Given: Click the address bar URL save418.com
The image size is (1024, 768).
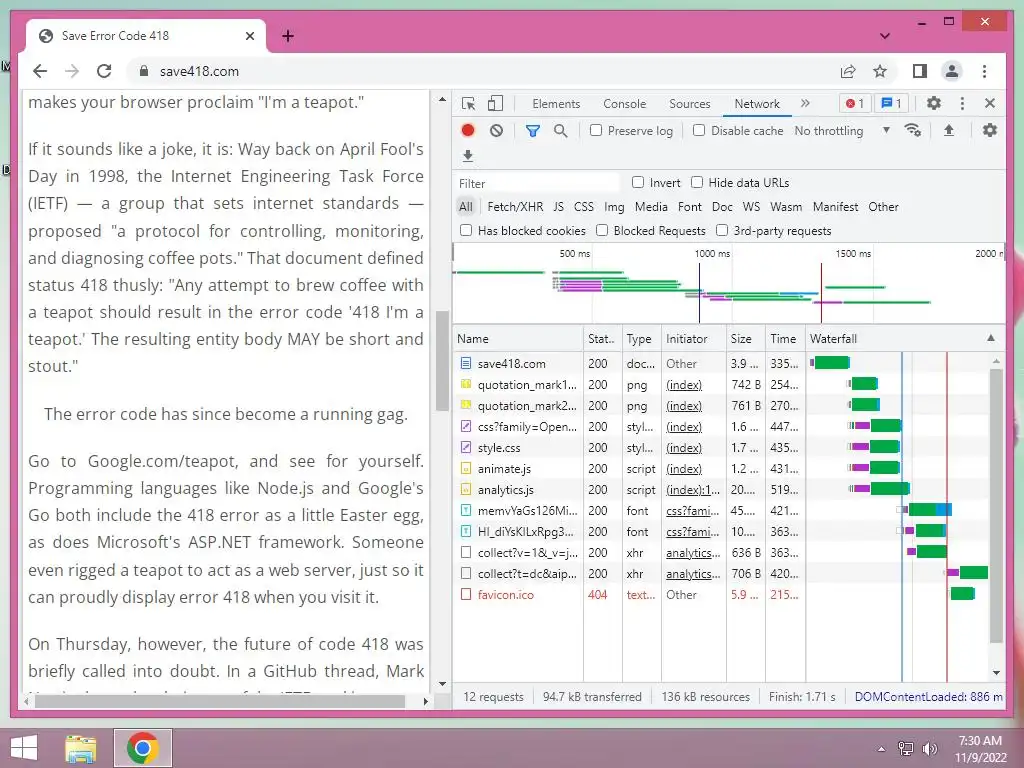Looking at the screenshot, I should 199,71.
